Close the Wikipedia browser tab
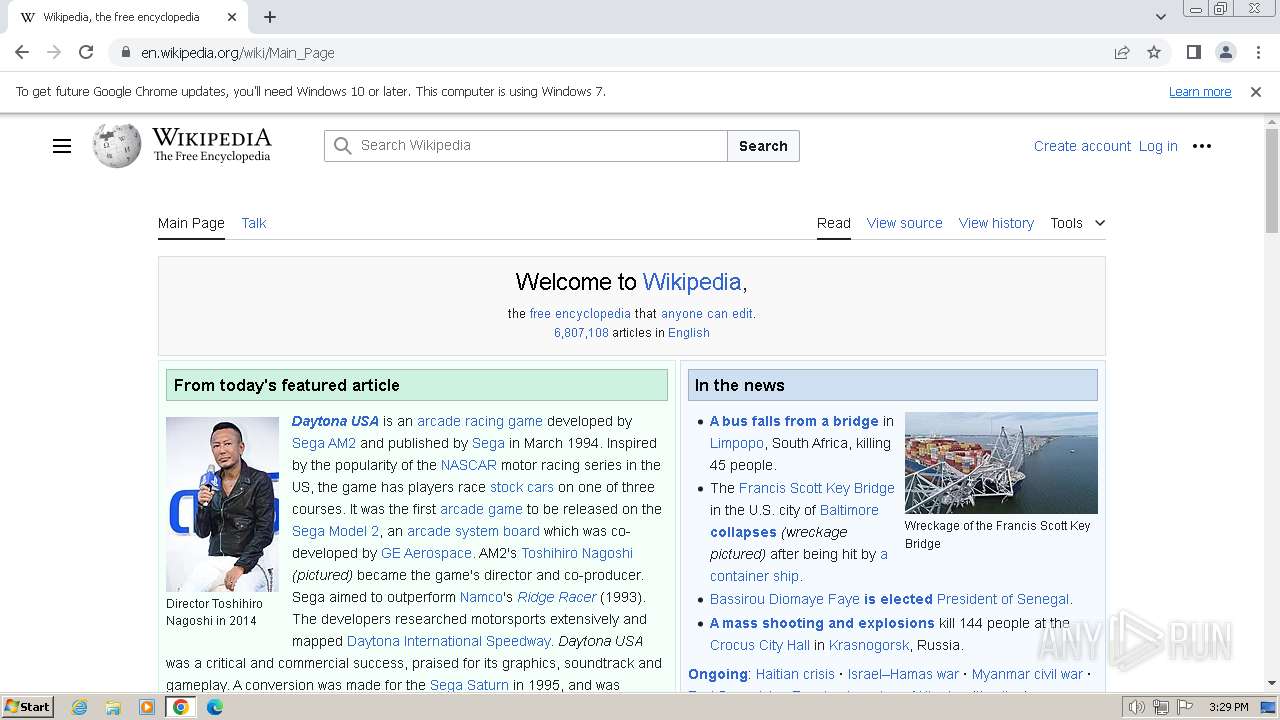 click(x=232, y=17)
